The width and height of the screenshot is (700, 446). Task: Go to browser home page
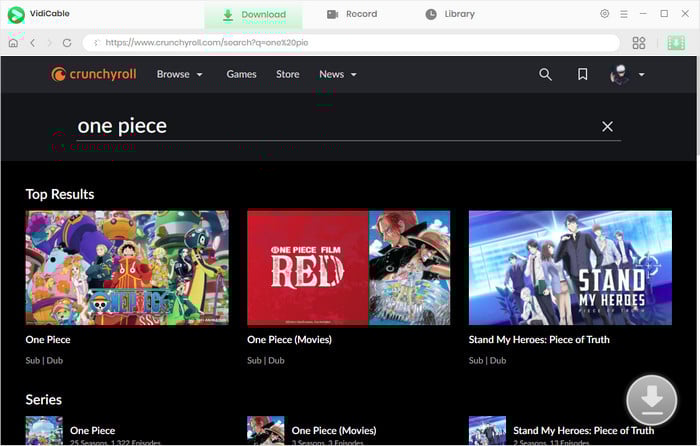coord(13,43)
